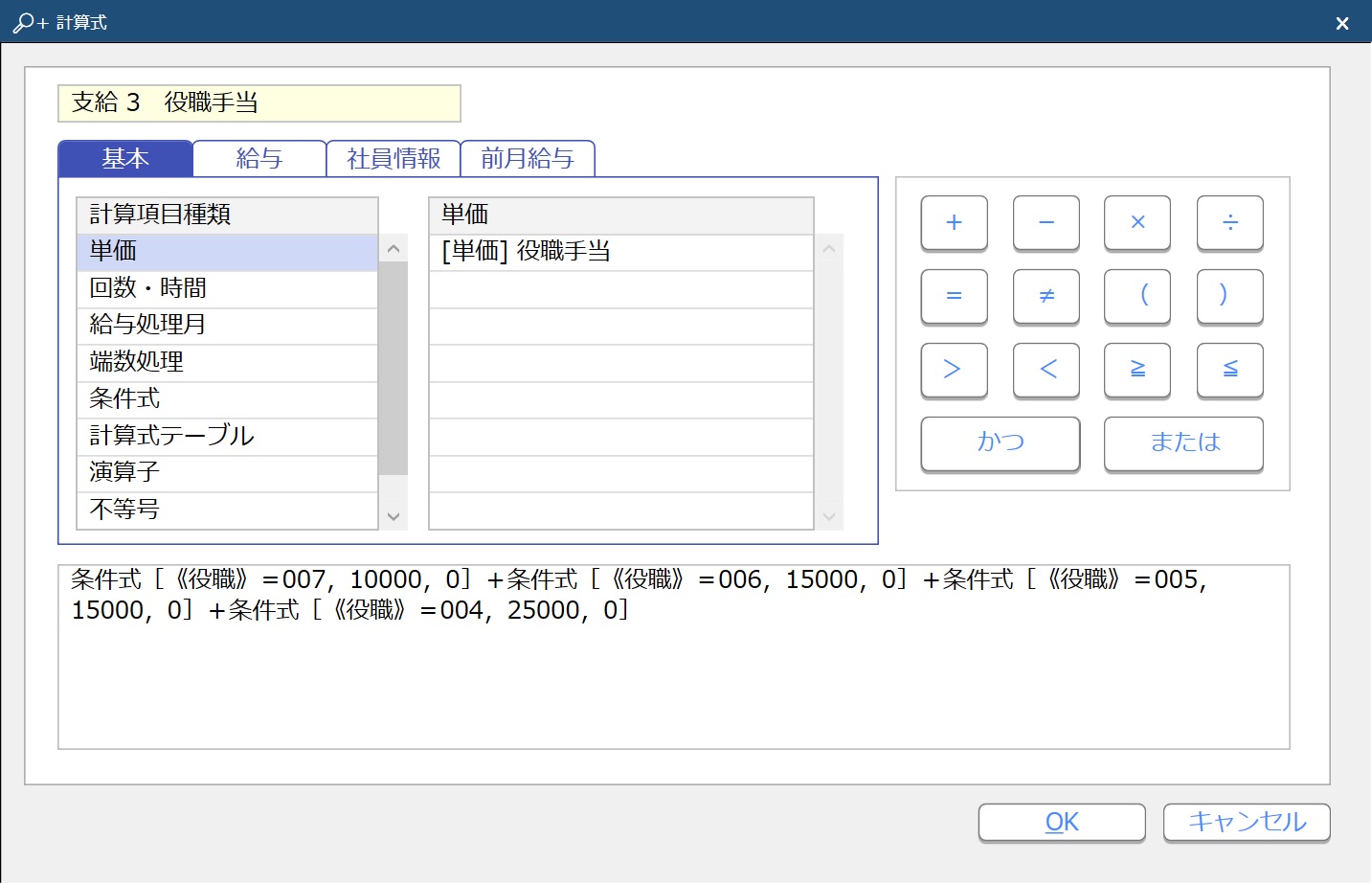Screen dimensions: 1372x884
Task: Click the または (OR) button
Action: pos(1183,442)
